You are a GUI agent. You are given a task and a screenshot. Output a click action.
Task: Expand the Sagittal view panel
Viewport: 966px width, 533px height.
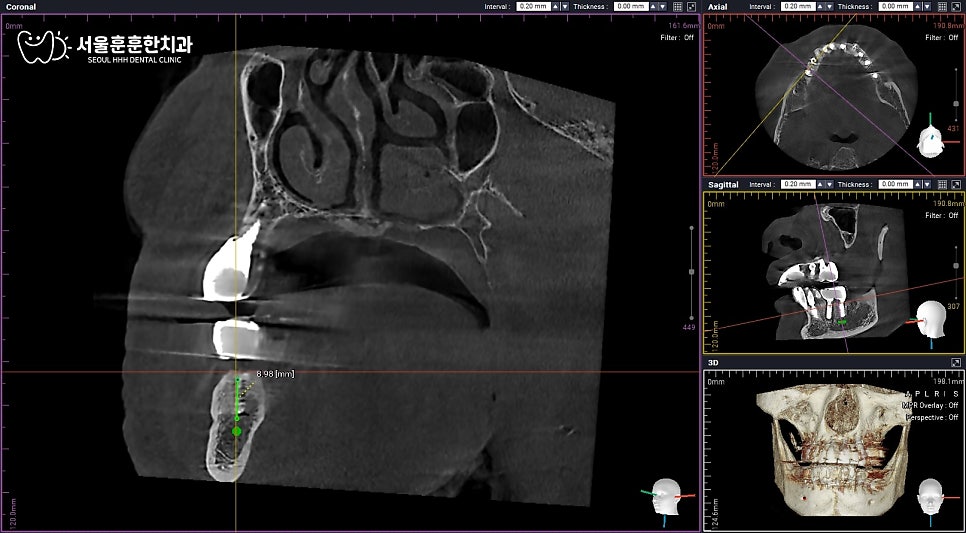click(956, 184)
